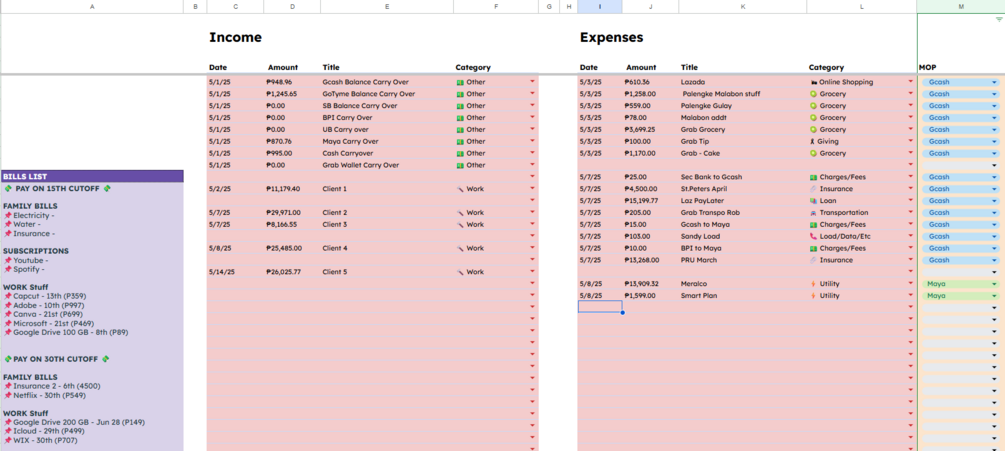Click amount ₱8,166.55 for Client 3
Image resolution: width=1005 pixels, height=451 pixels.
281,224
